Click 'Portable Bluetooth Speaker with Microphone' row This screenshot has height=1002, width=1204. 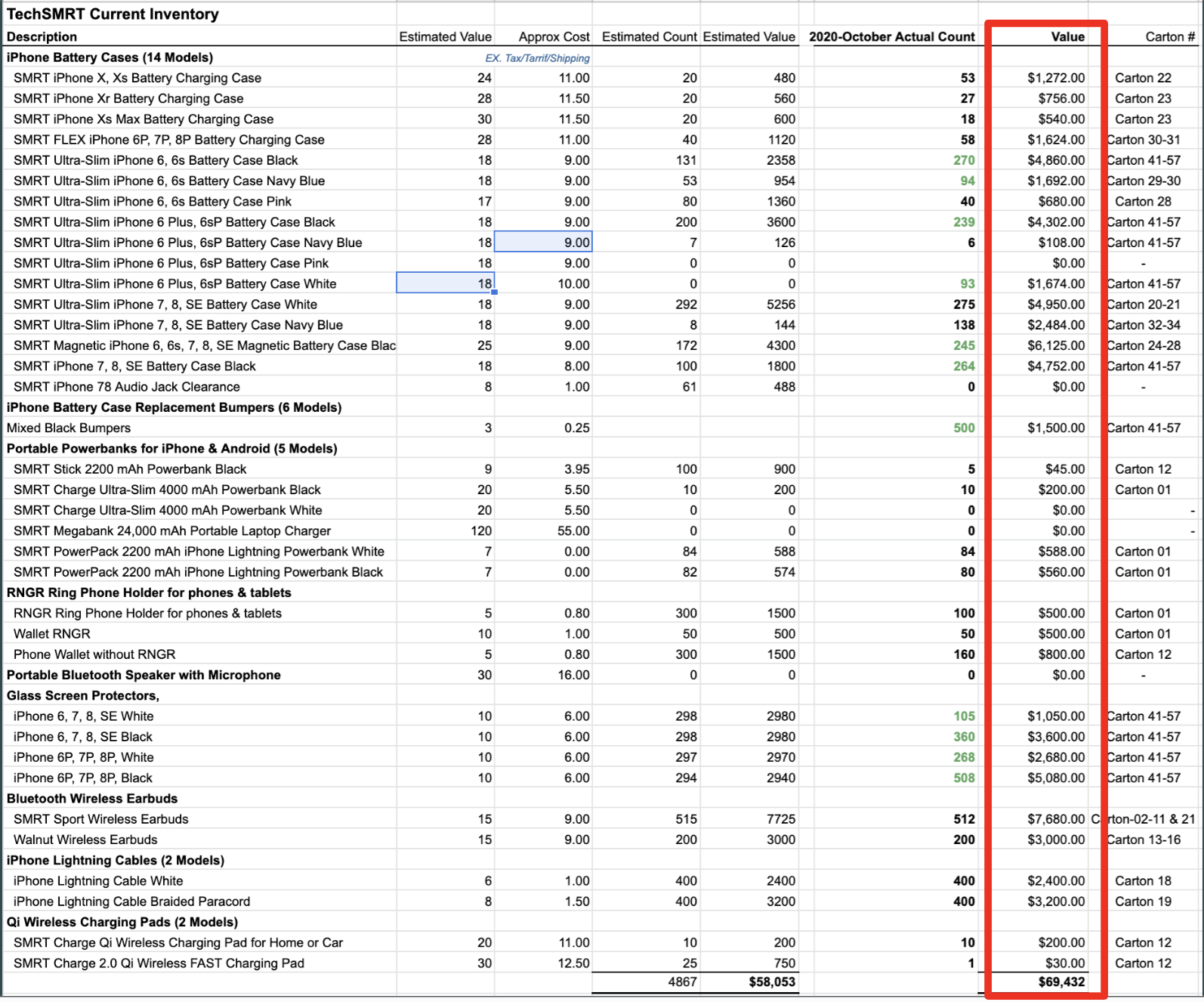click(x=144, y=676)
